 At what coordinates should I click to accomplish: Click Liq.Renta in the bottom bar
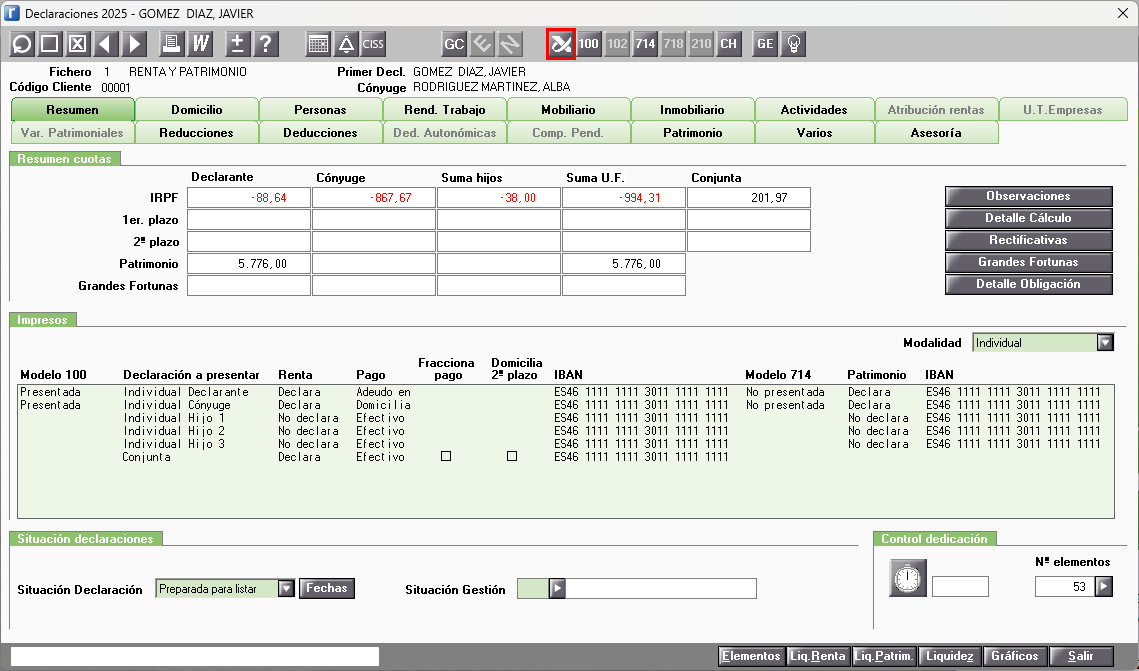pyautogui.click(x=818, y=656)
